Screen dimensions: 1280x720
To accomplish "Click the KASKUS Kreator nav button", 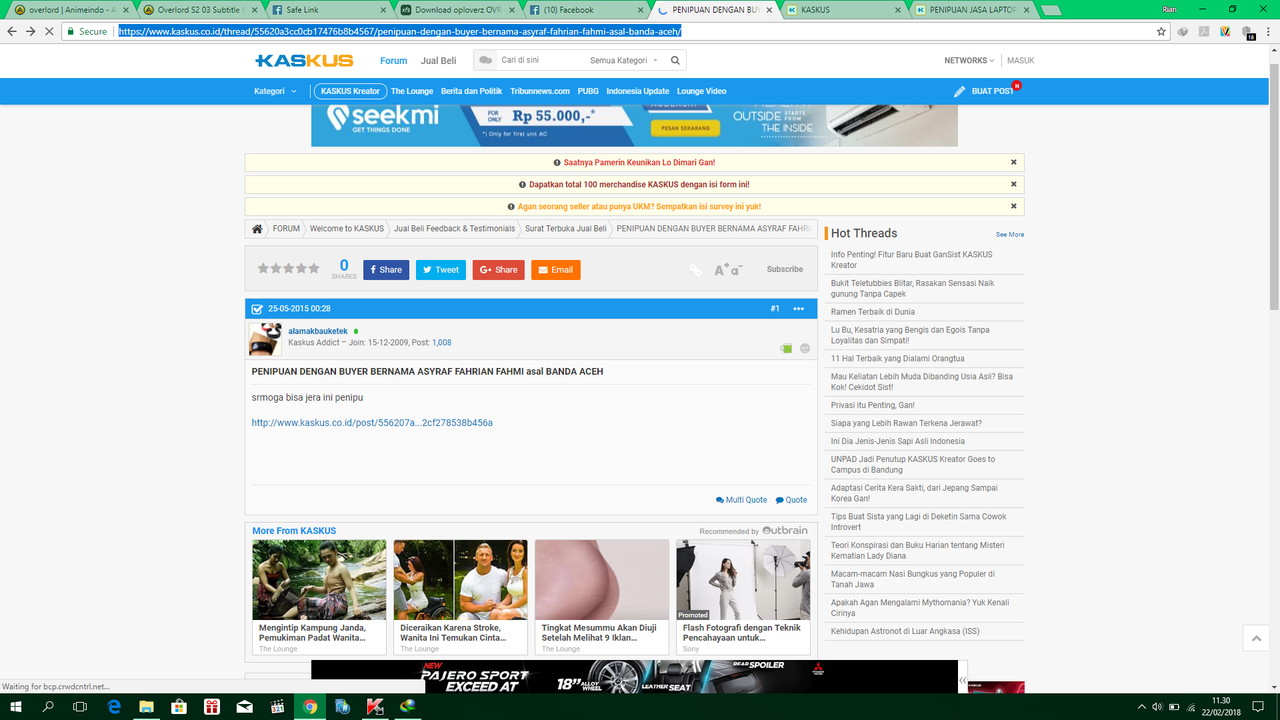I will (350, 91).
